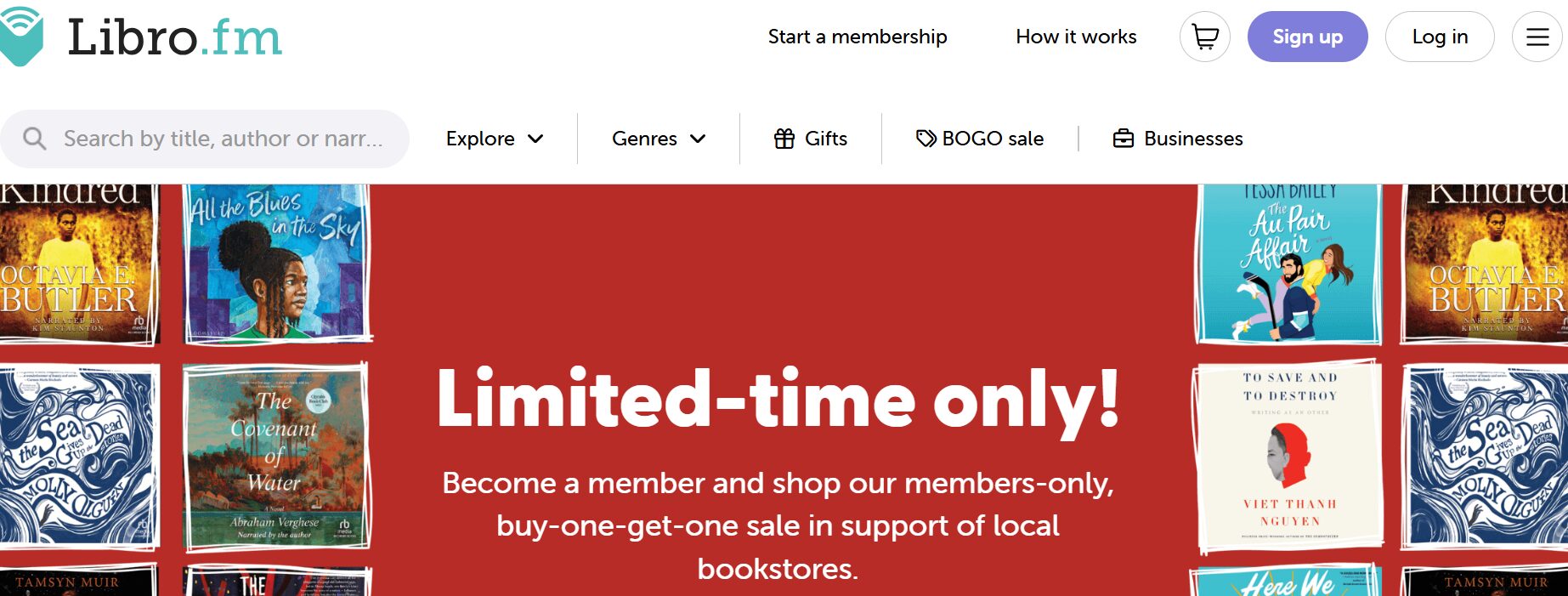Click the BOGO sale tag icon
This screenshot has width=1568, height=596.
(x=926, y=139)
